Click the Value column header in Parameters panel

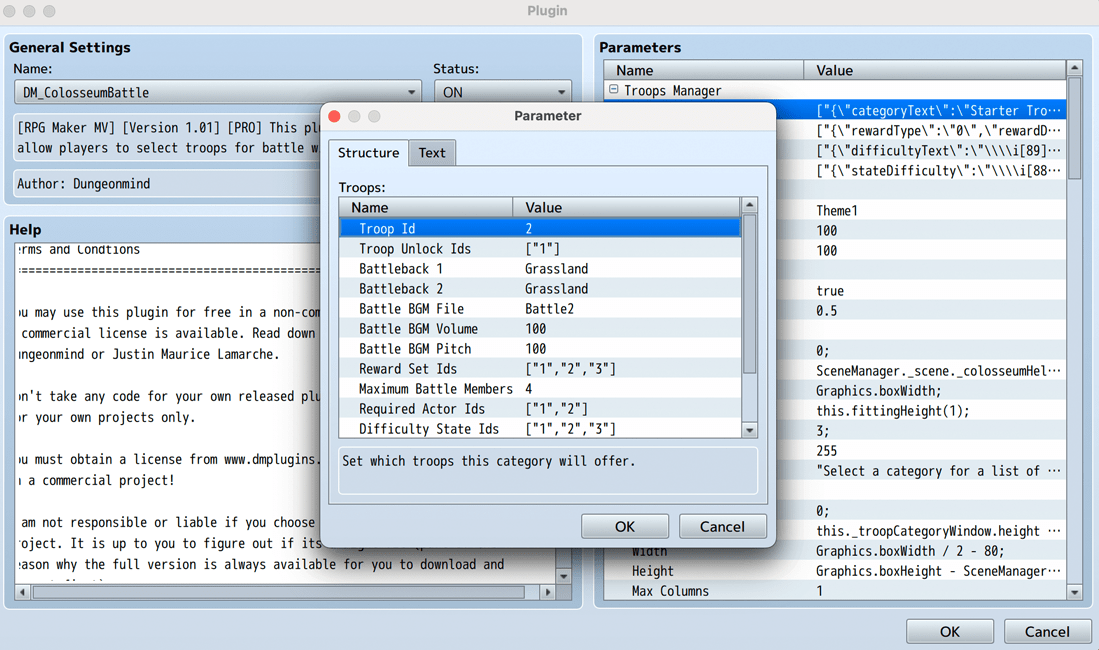[934, 70]
